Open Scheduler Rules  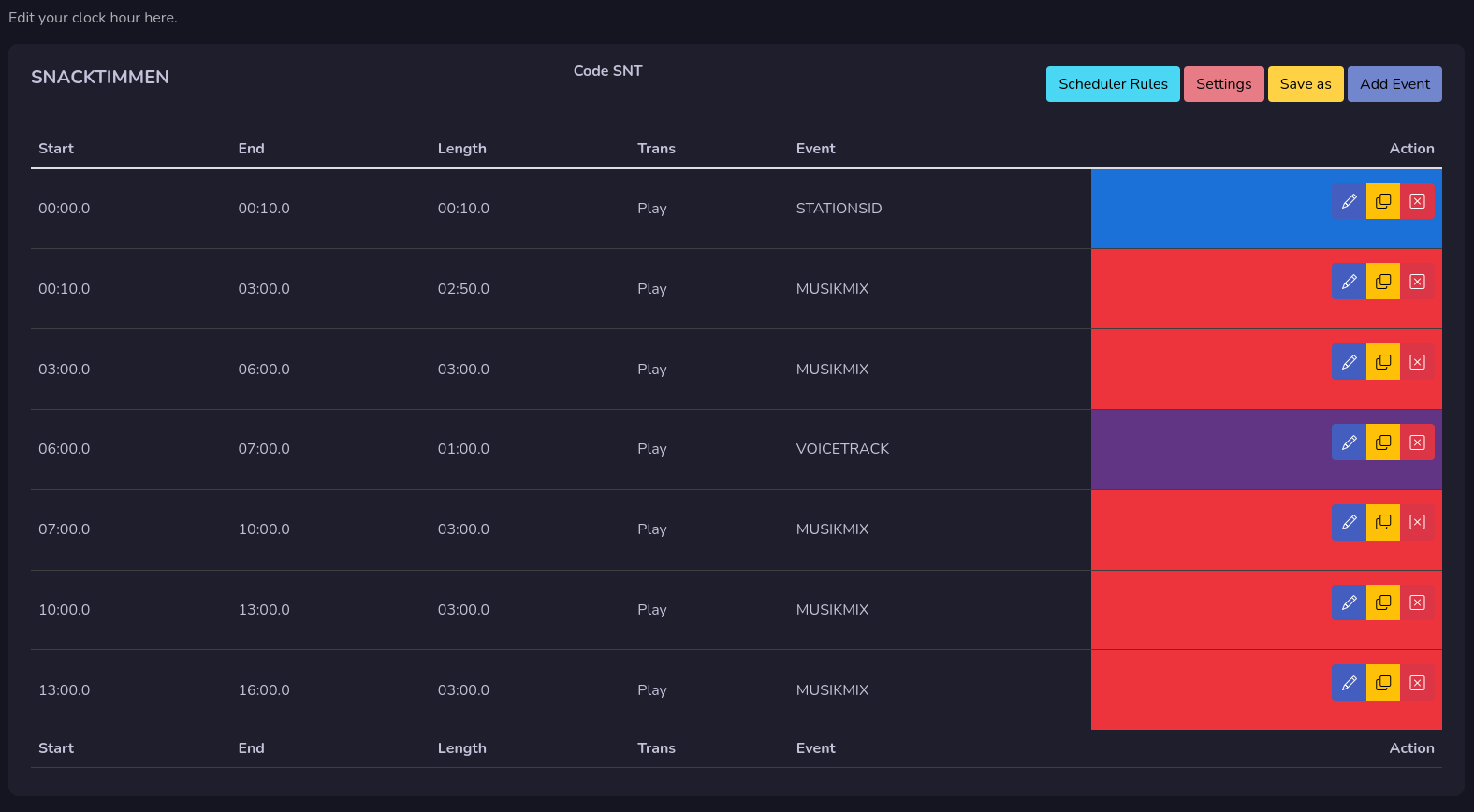click(1113, 84)
